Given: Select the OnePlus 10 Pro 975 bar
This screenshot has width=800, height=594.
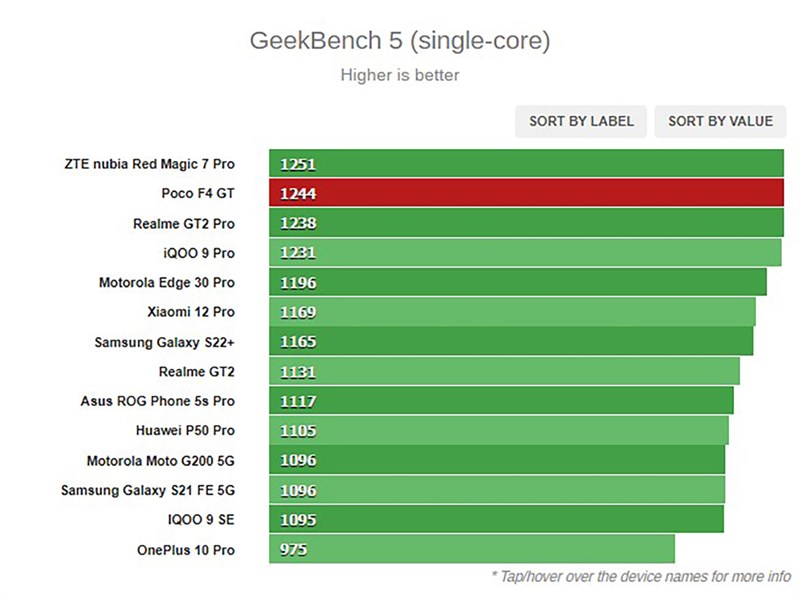Looking at the screenshot, I should click(471, 550).
